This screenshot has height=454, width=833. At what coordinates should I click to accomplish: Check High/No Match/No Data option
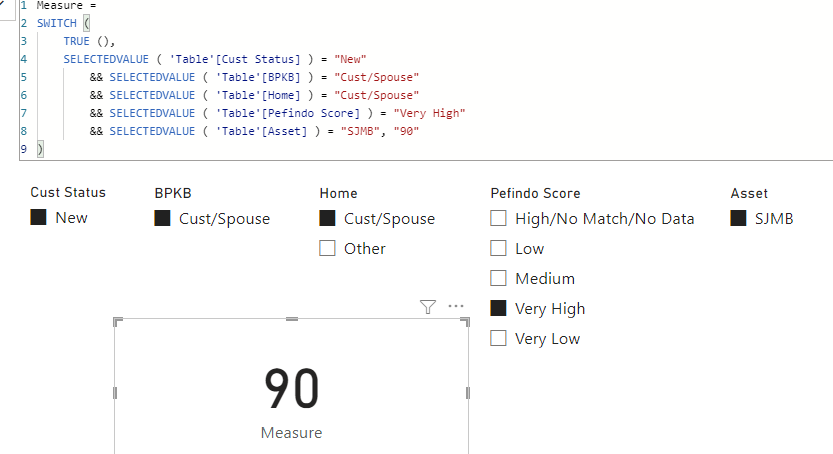click(x=498, y=218)
